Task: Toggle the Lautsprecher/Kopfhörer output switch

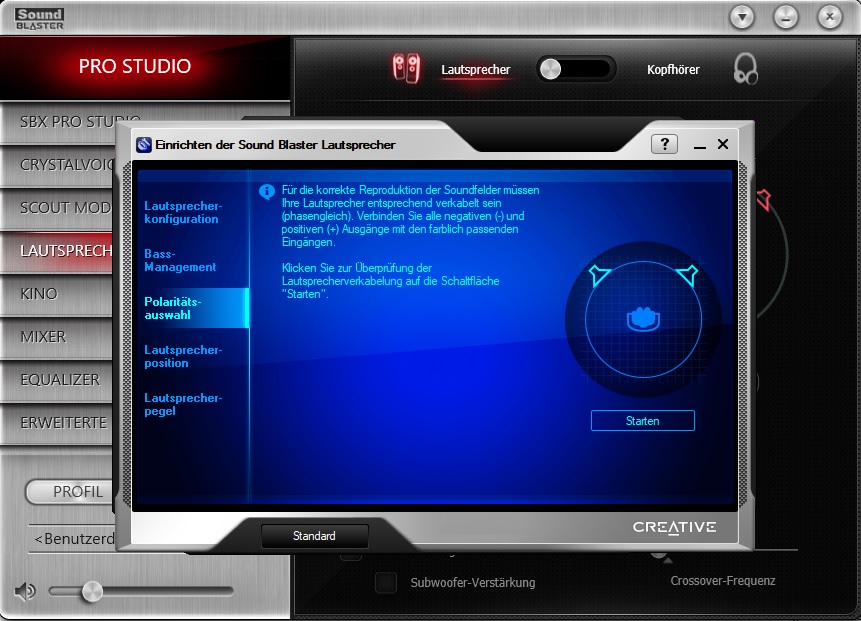Action: [x=575, y=69]
